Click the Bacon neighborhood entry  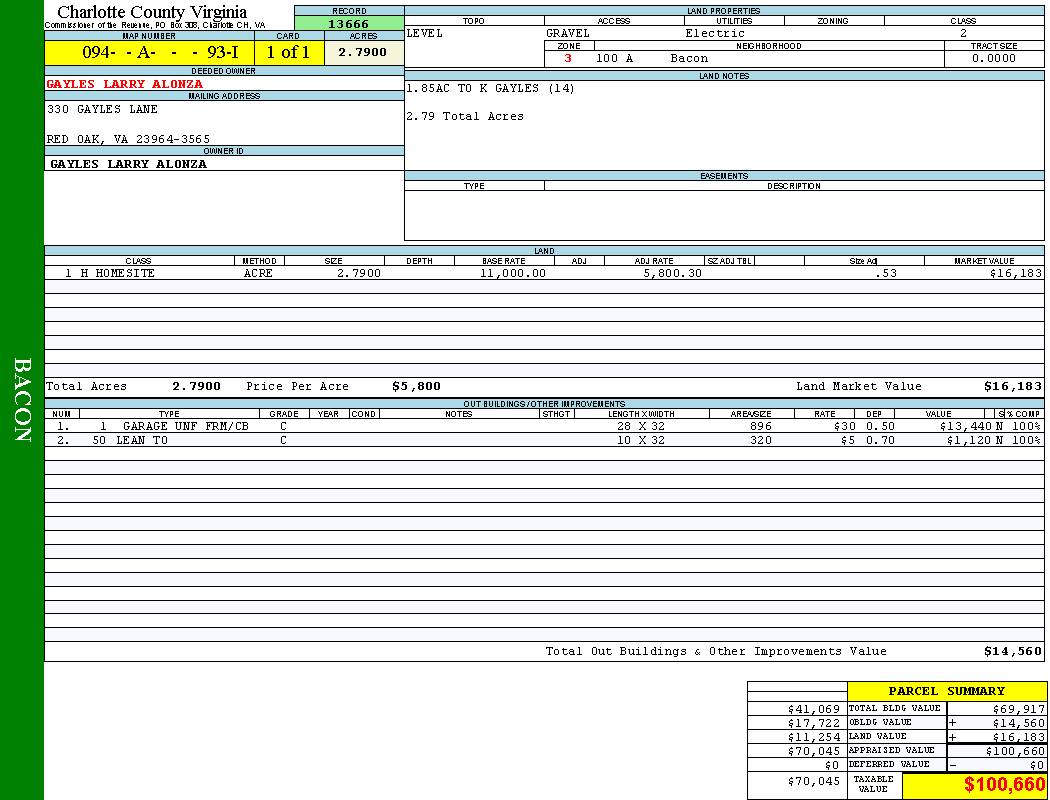[689, 58]
